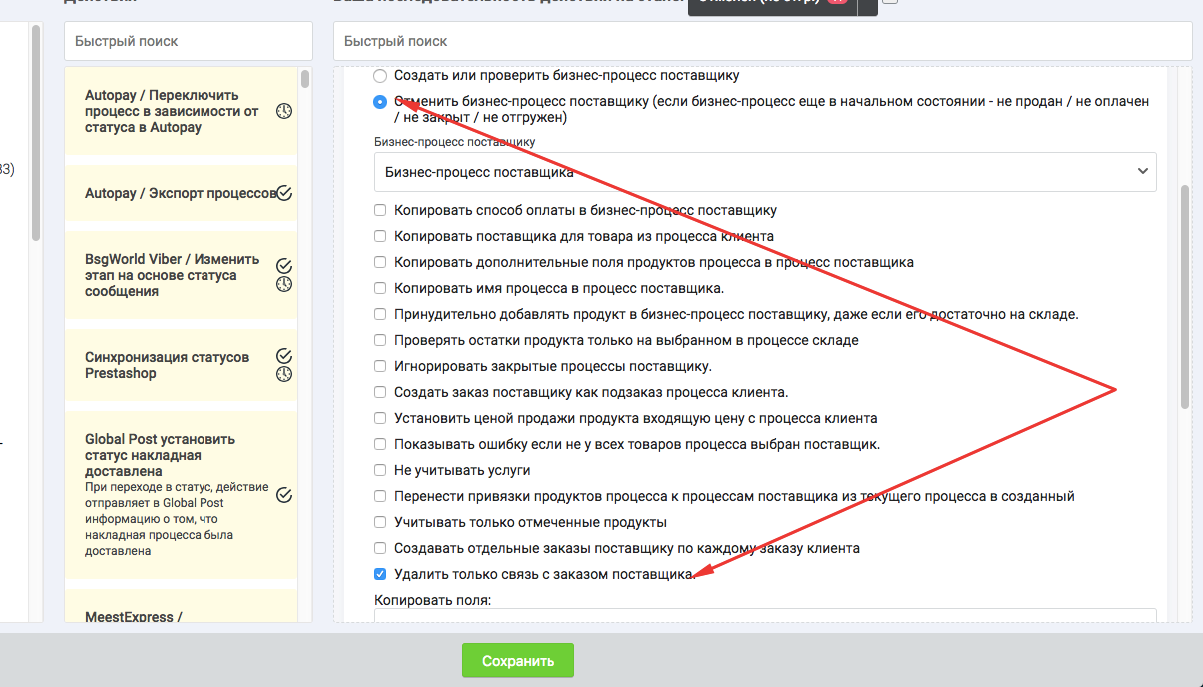Click clock icon on Синхронизация статусов Prestashop
This screenshot has width=1203, height=687.
(x=284, y=374)
